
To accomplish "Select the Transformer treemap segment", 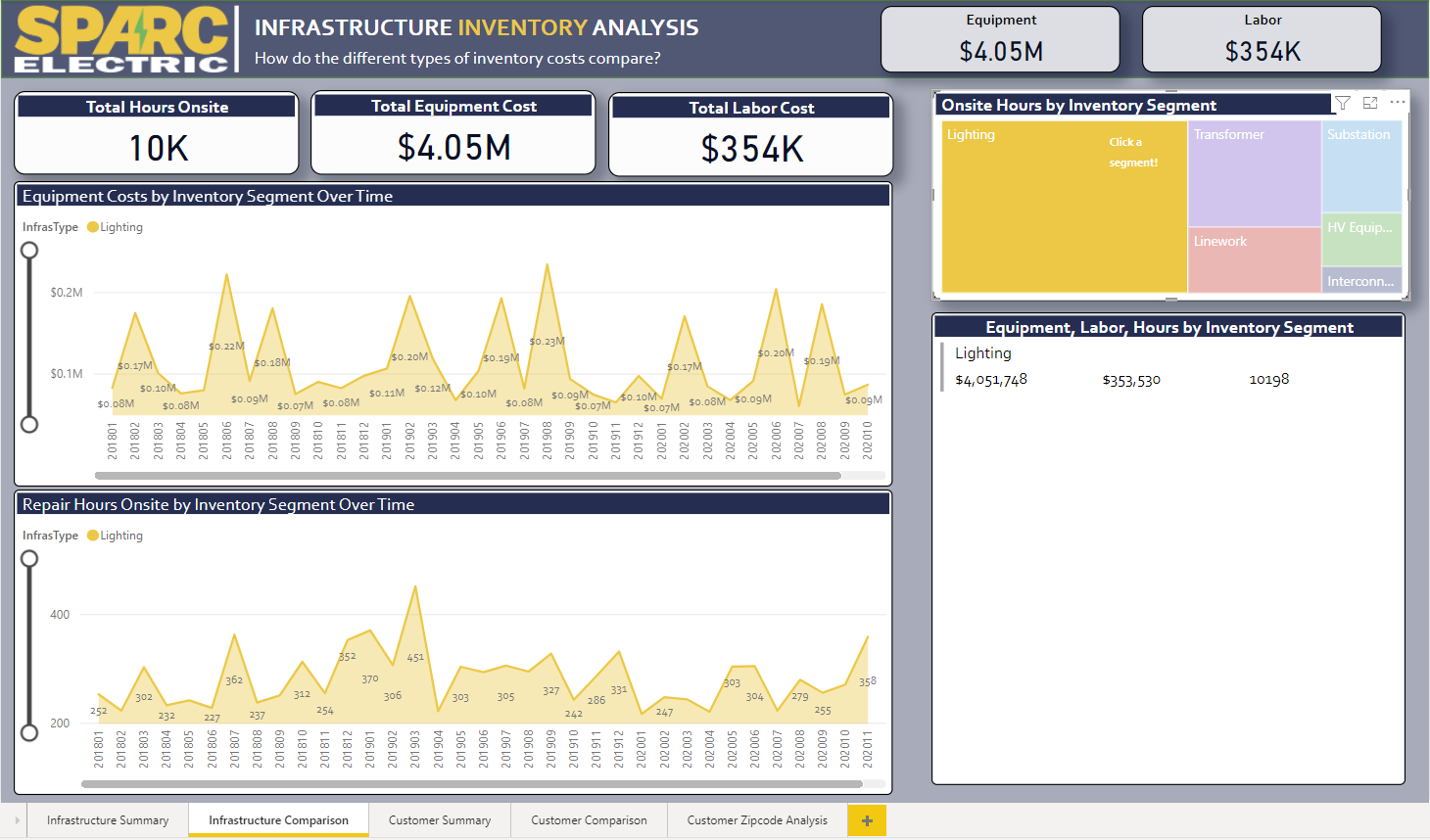I will pos(1255,173).
